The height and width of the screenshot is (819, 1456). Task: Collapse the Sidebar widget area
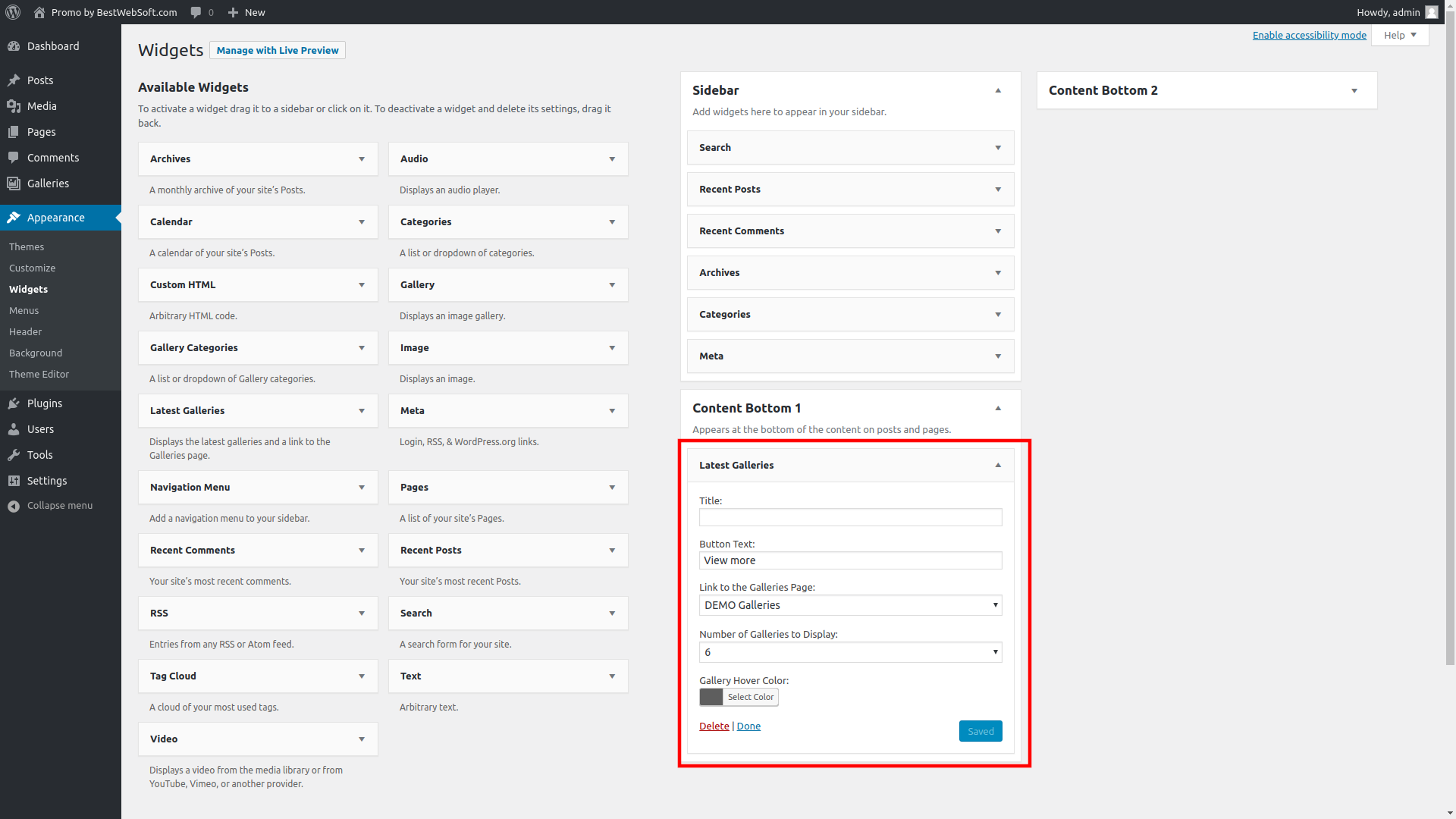pos(997,90)
